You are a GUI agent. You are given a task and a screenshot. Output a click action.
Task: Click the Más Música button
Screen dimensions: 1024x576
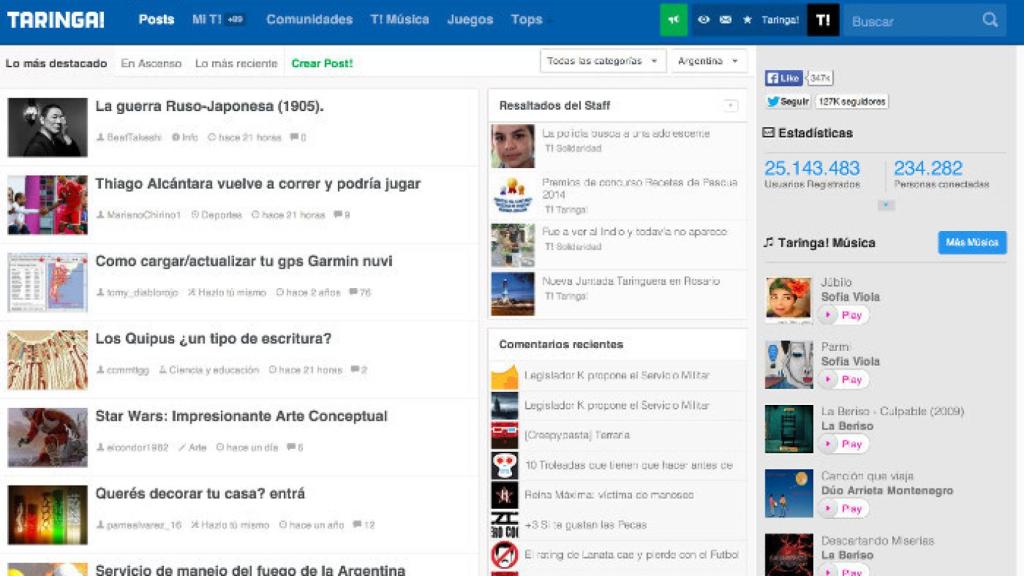click(x=973, y=242)
